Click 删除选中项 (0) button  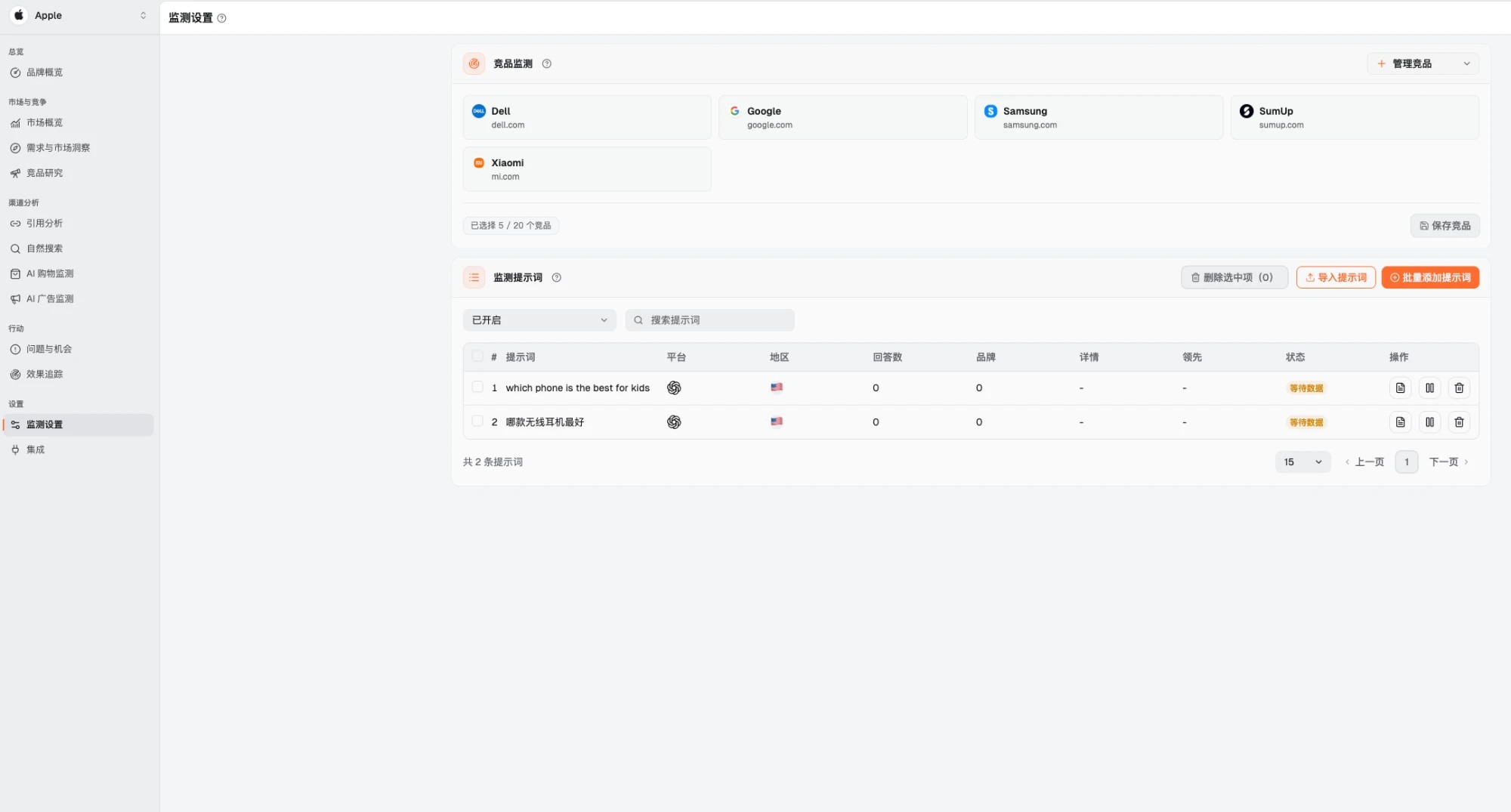pos(1234,277)
